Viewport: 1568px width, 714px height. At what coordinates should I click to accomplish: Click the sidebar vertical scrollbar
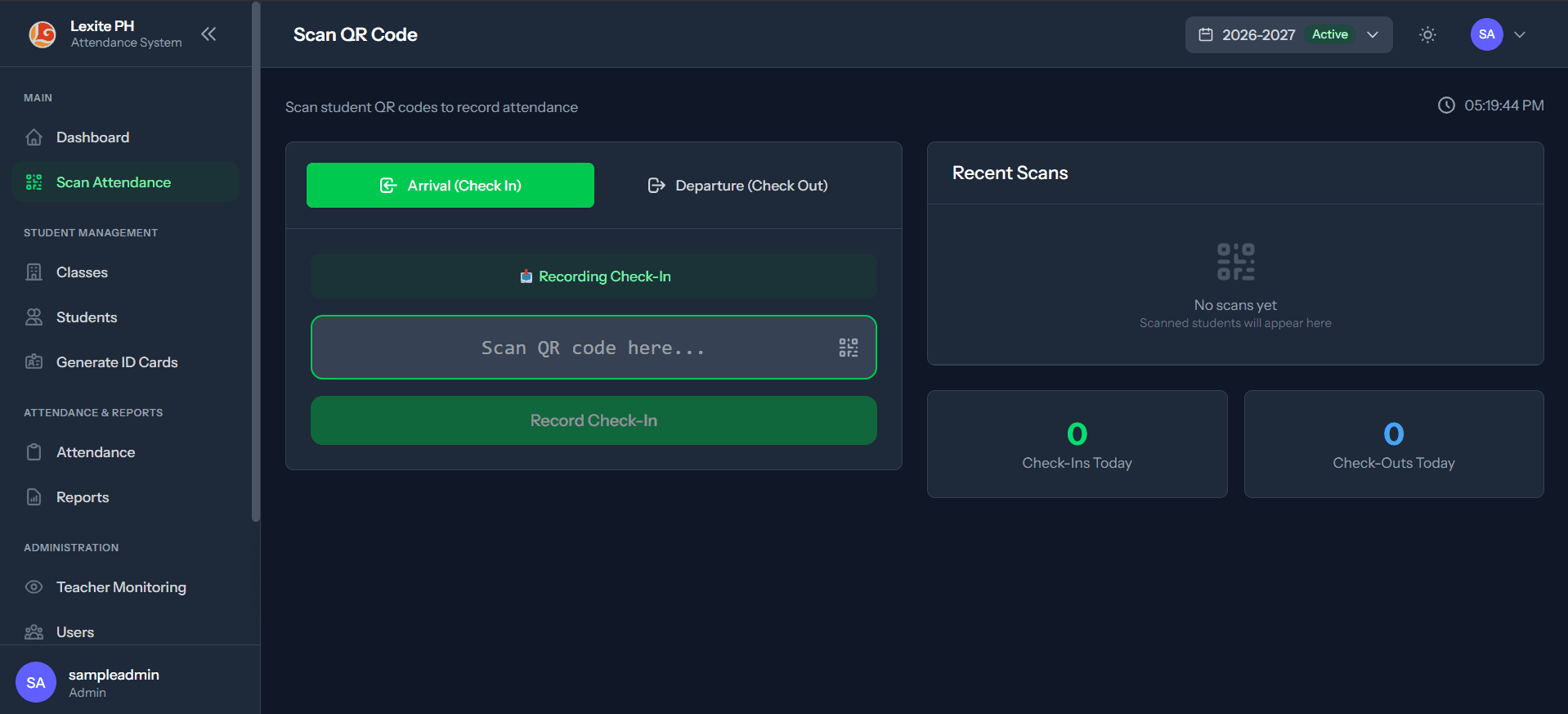(256, 262)
